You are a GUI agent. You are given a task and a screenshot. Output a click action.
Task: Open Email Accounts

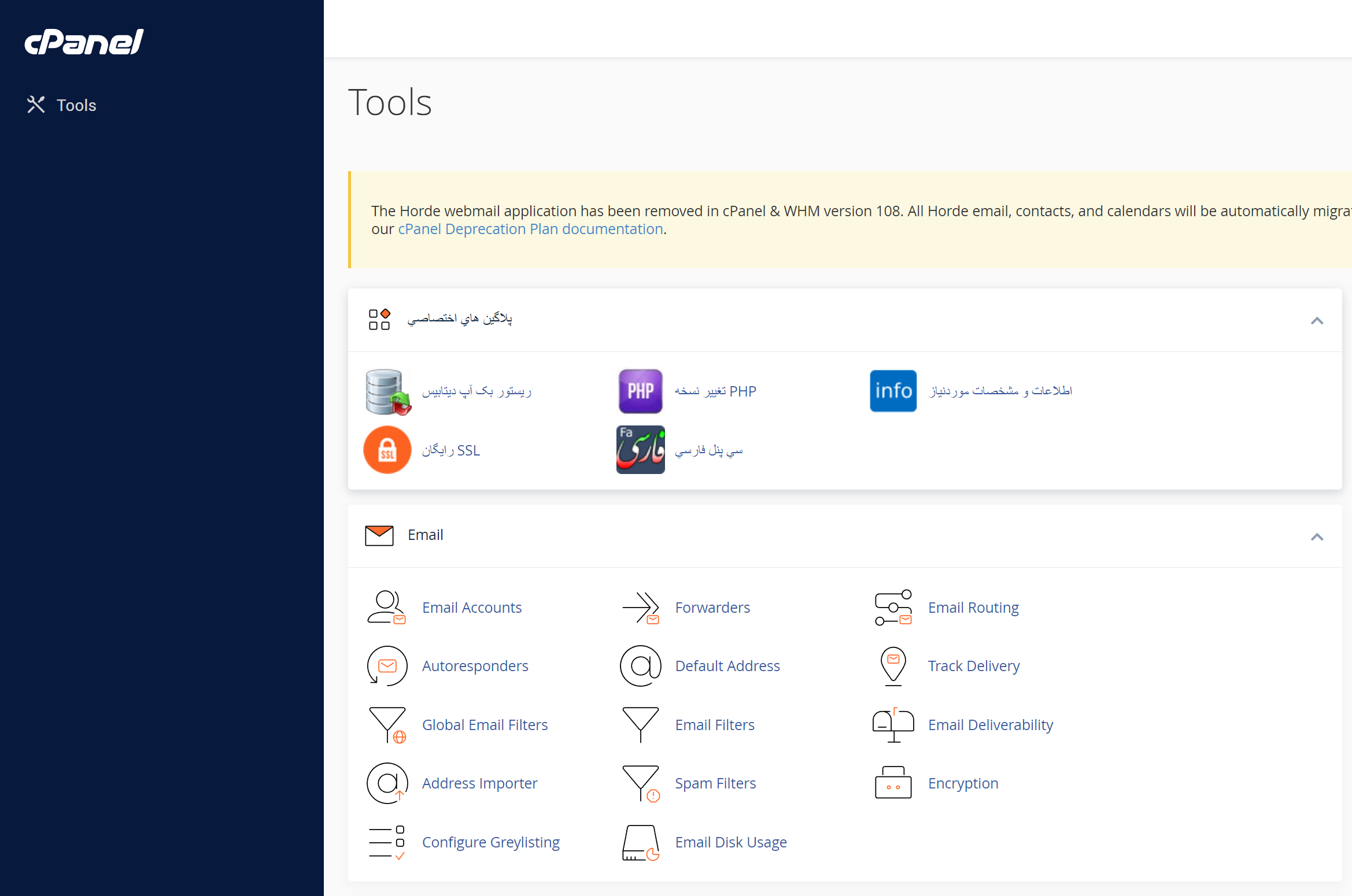[x=472, y=608]
